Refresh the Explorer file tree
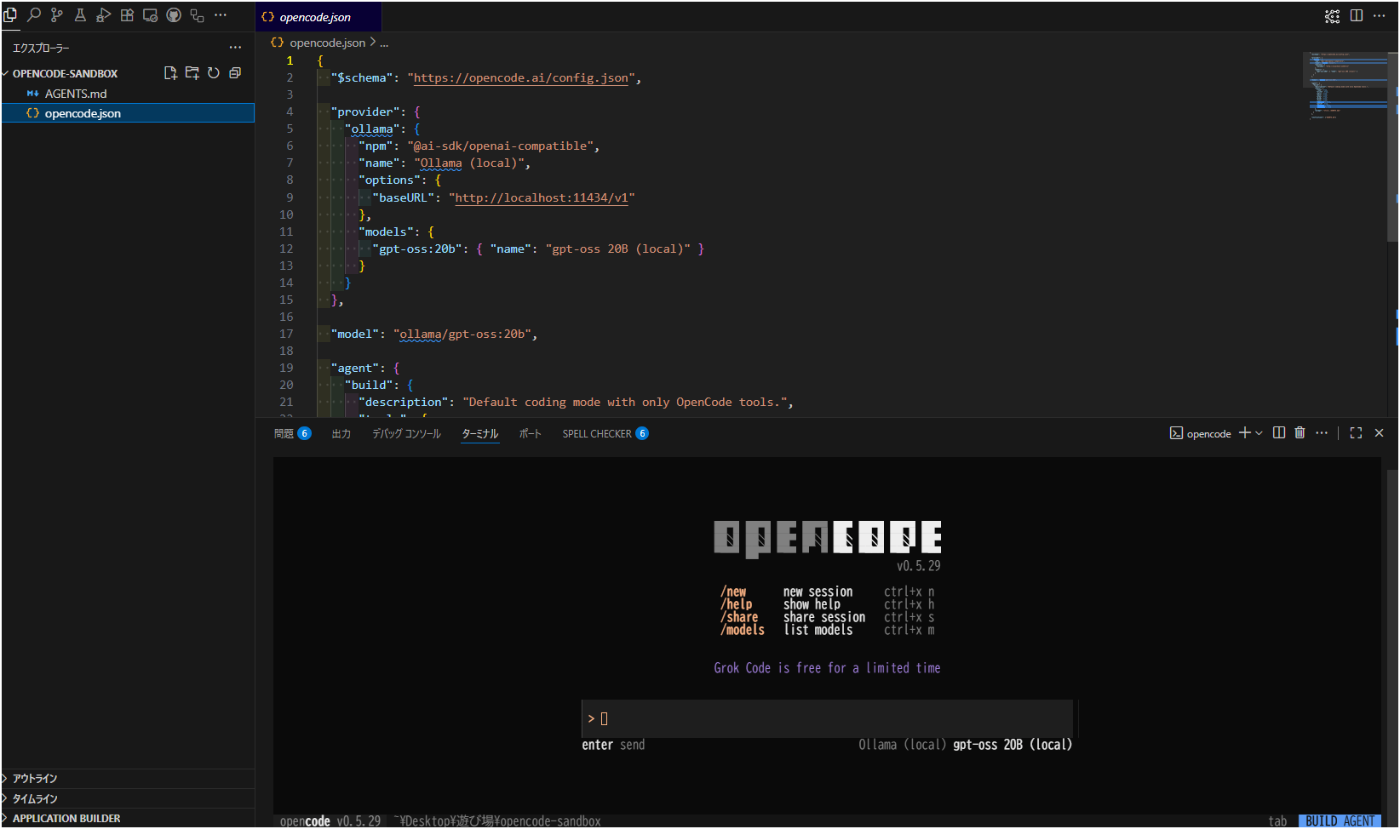This screenshot has width=1400, height=829. 213,73
